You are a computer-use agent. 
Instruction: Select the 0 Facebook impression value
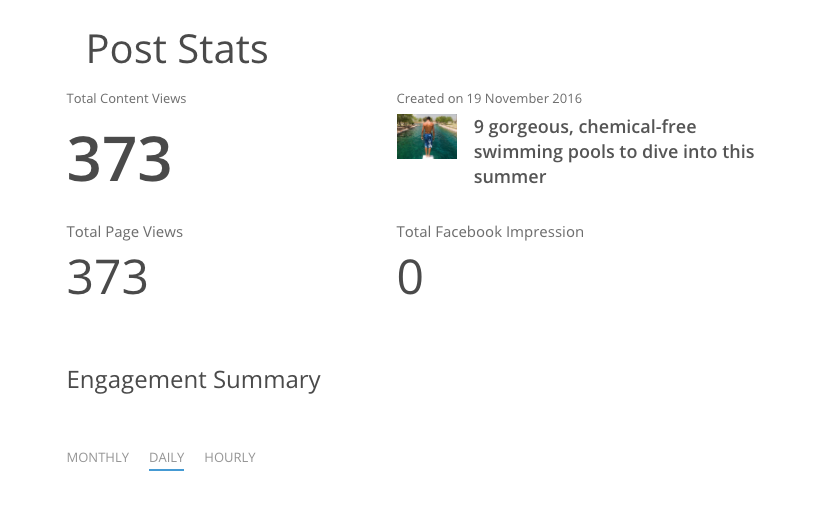[410, 277]
